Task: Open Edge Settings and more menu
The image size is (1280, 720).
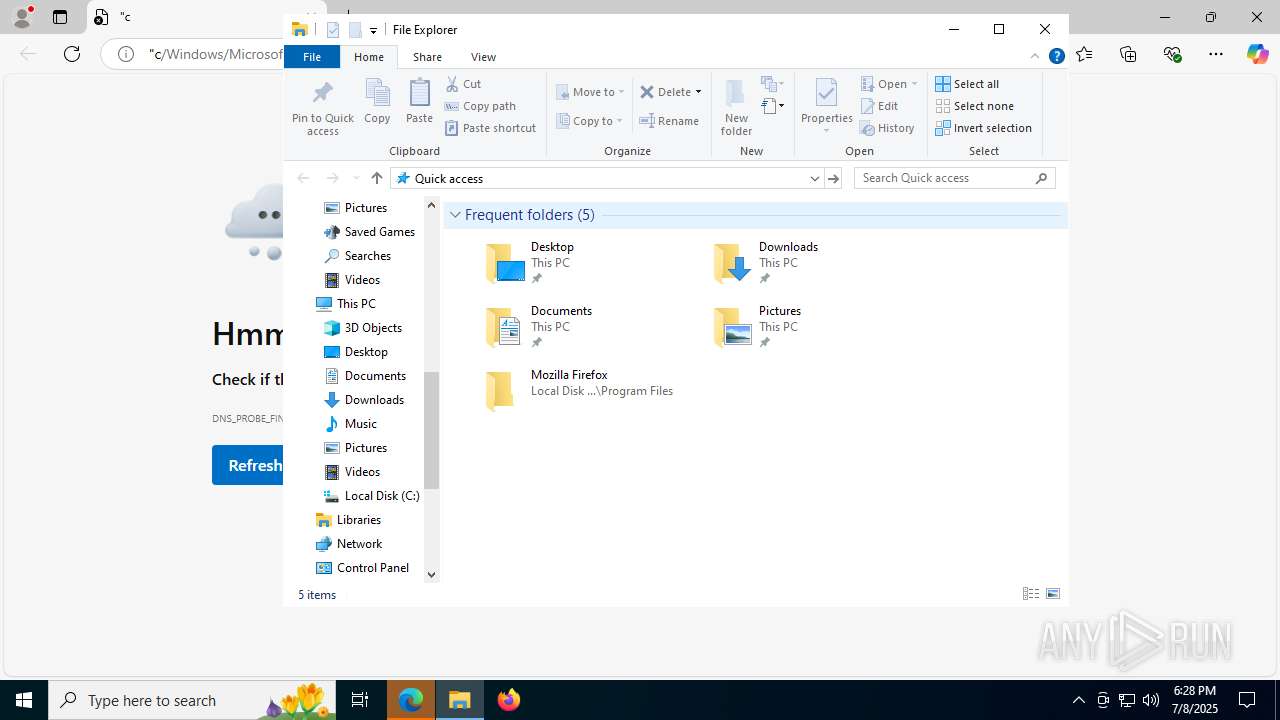Action: coord(1216,54)
